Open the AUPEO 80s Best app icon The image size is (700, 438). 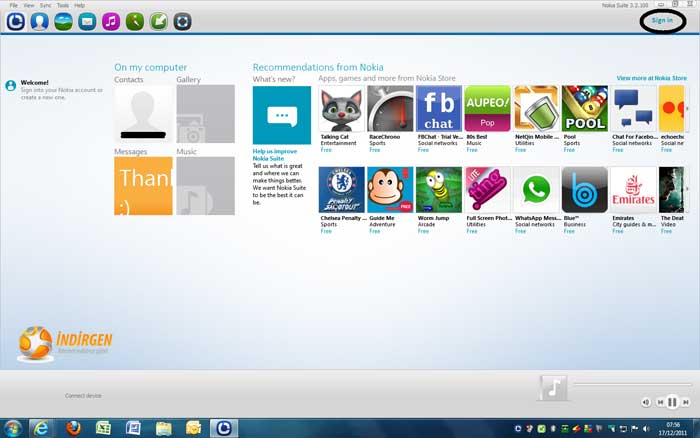[x=488, y=108]
